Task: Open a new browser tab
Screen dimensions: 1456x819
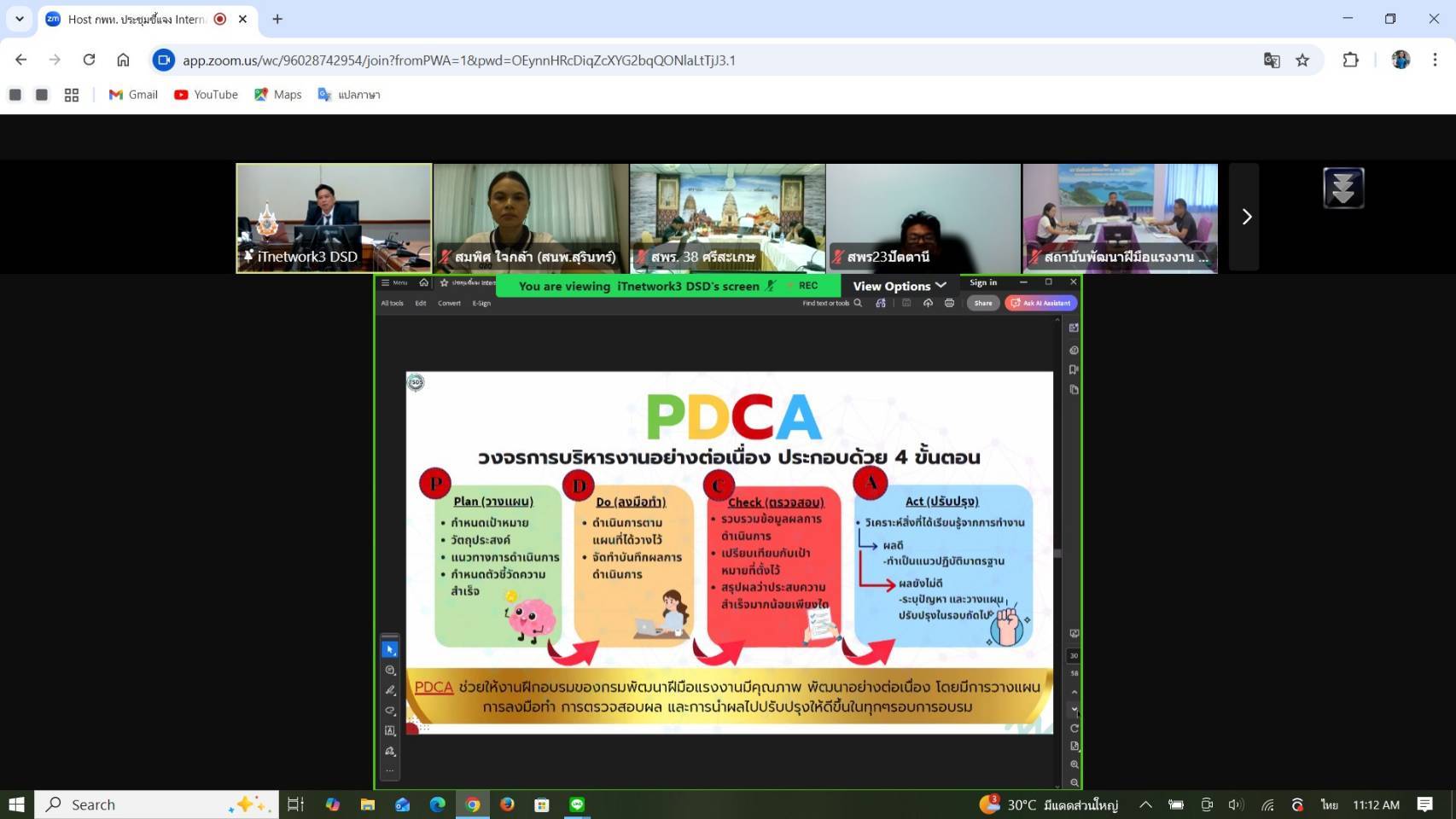Action: [277, 19]
